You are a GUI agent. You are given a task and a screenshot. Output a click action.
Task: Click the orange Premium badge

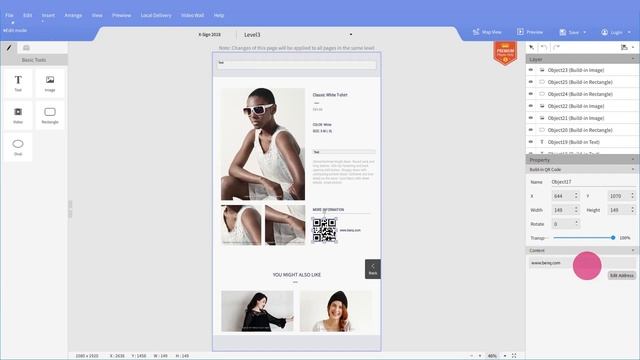(505, 53)
